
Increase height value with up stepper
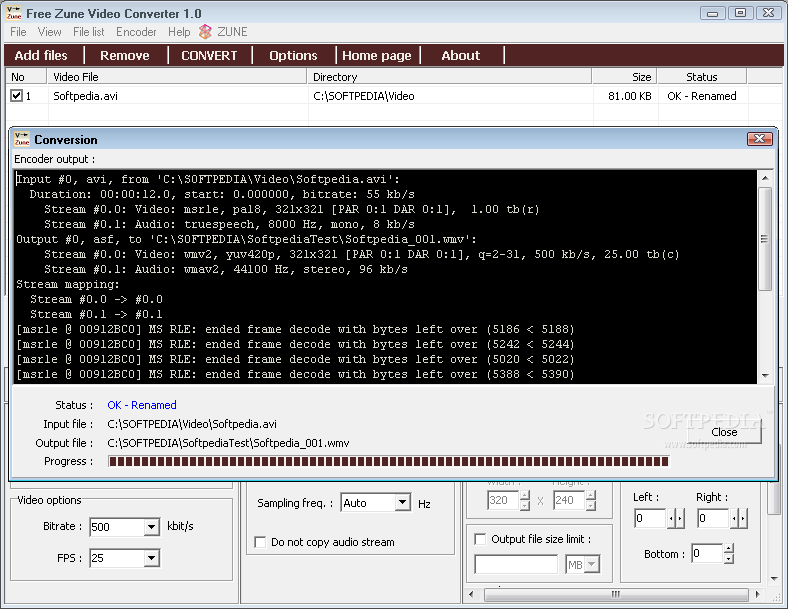click(x=592, y=495)
